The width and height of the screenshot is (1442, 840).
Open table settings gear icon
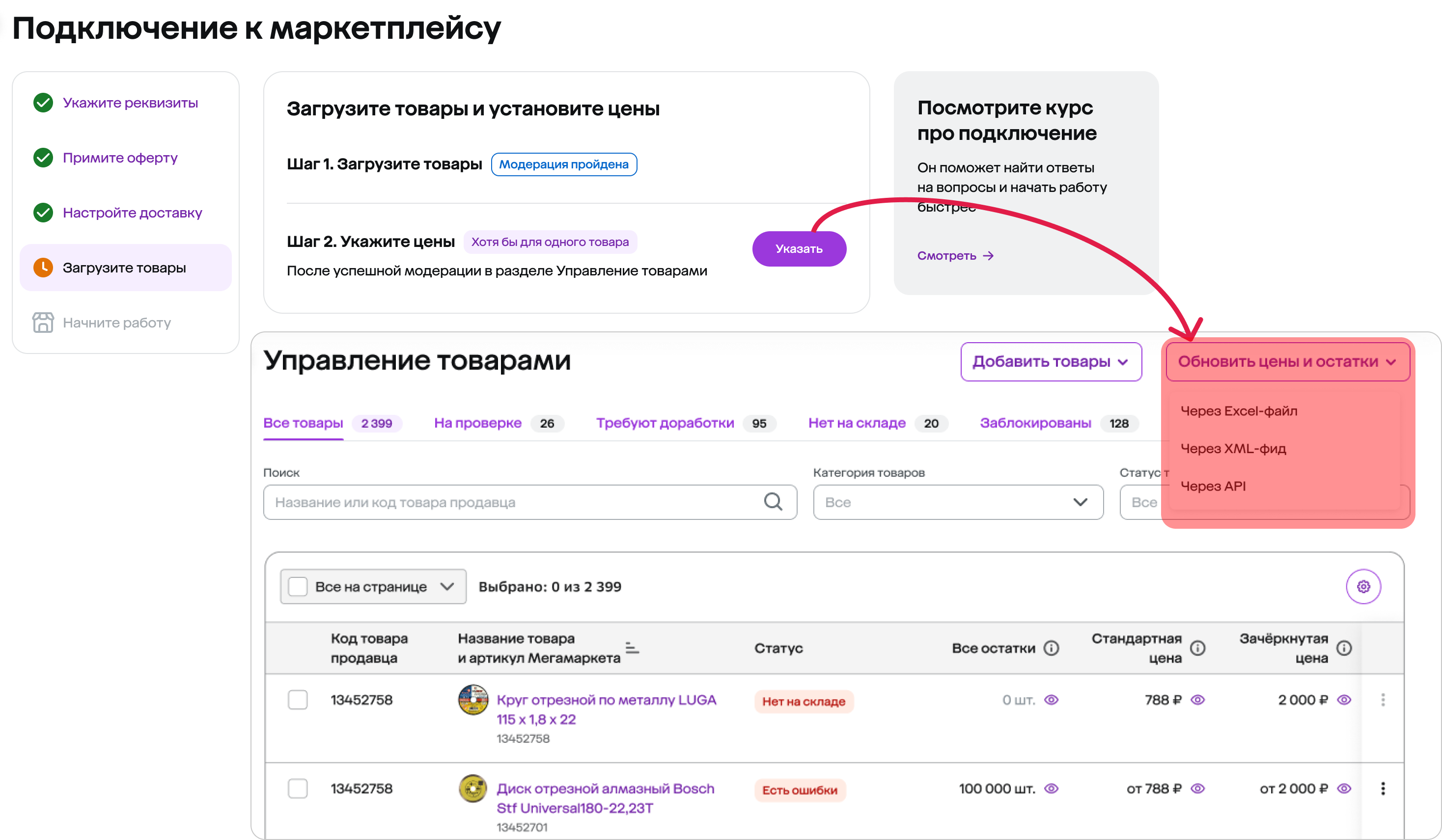[x=1363, y=586]
